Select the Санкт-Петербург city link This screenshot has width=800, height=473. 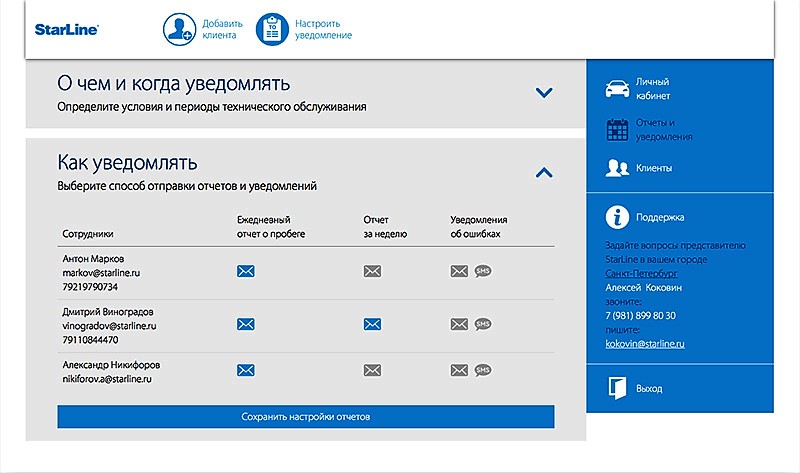[x=641, y=273]
